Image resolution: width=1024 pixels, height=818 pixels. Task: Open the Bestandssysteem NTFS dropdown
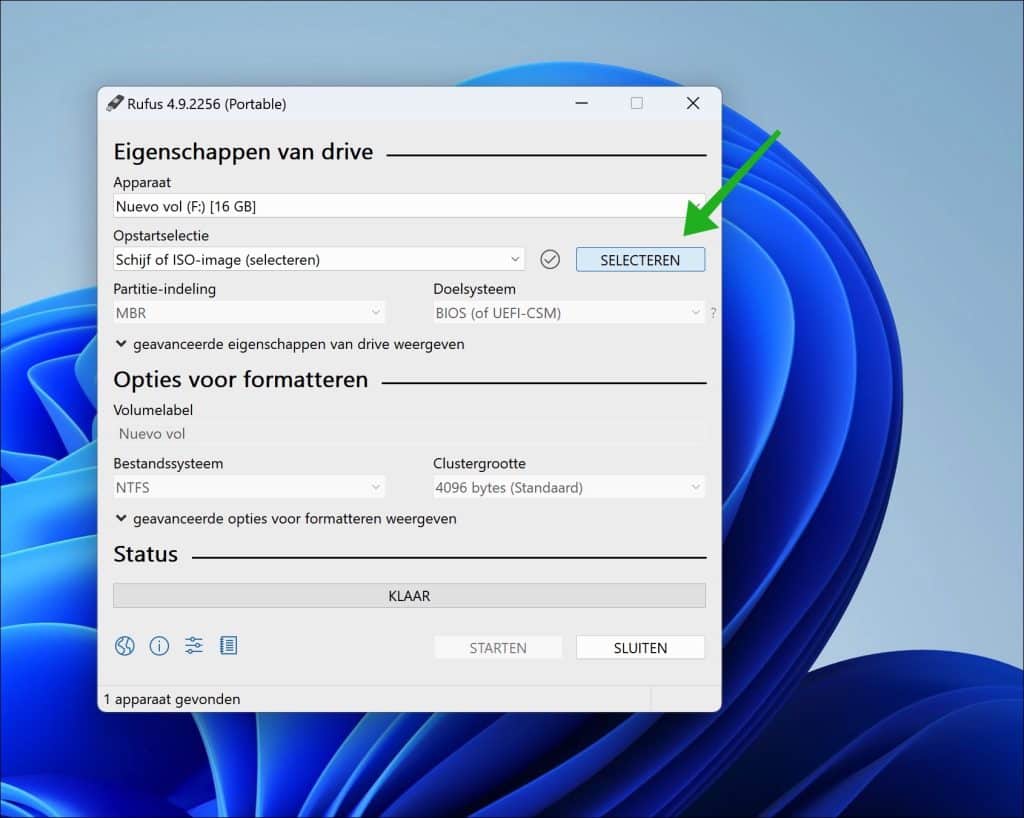point(249,488)
